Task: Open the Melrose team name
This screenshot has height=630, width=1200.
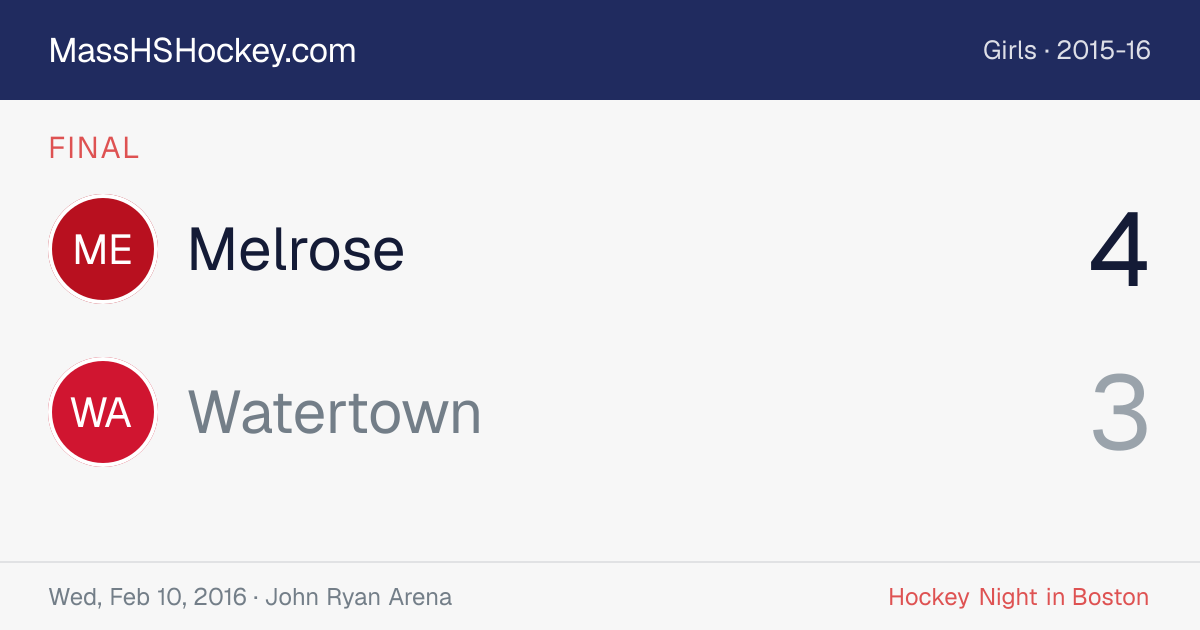Action: click(x=296, y=249)
